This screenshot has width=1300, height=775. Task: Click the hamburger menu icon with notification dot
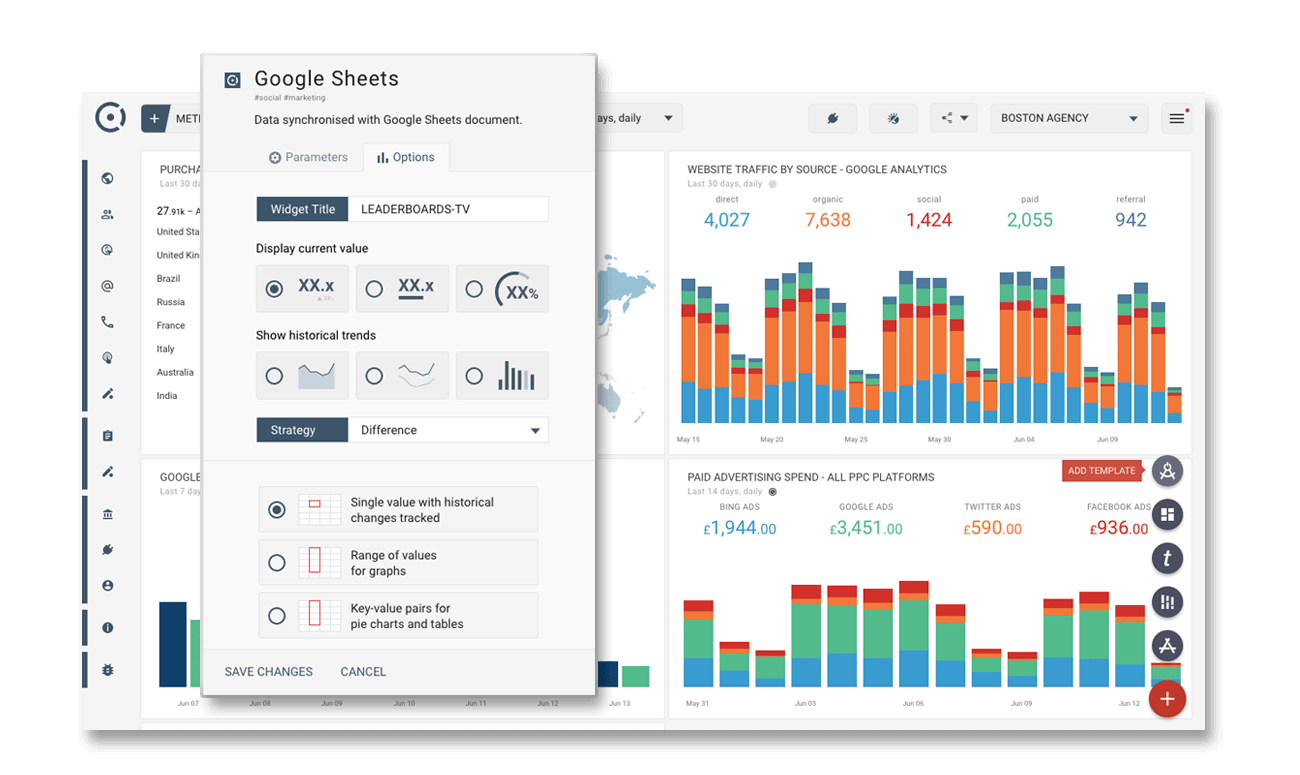click(1177, 118)
